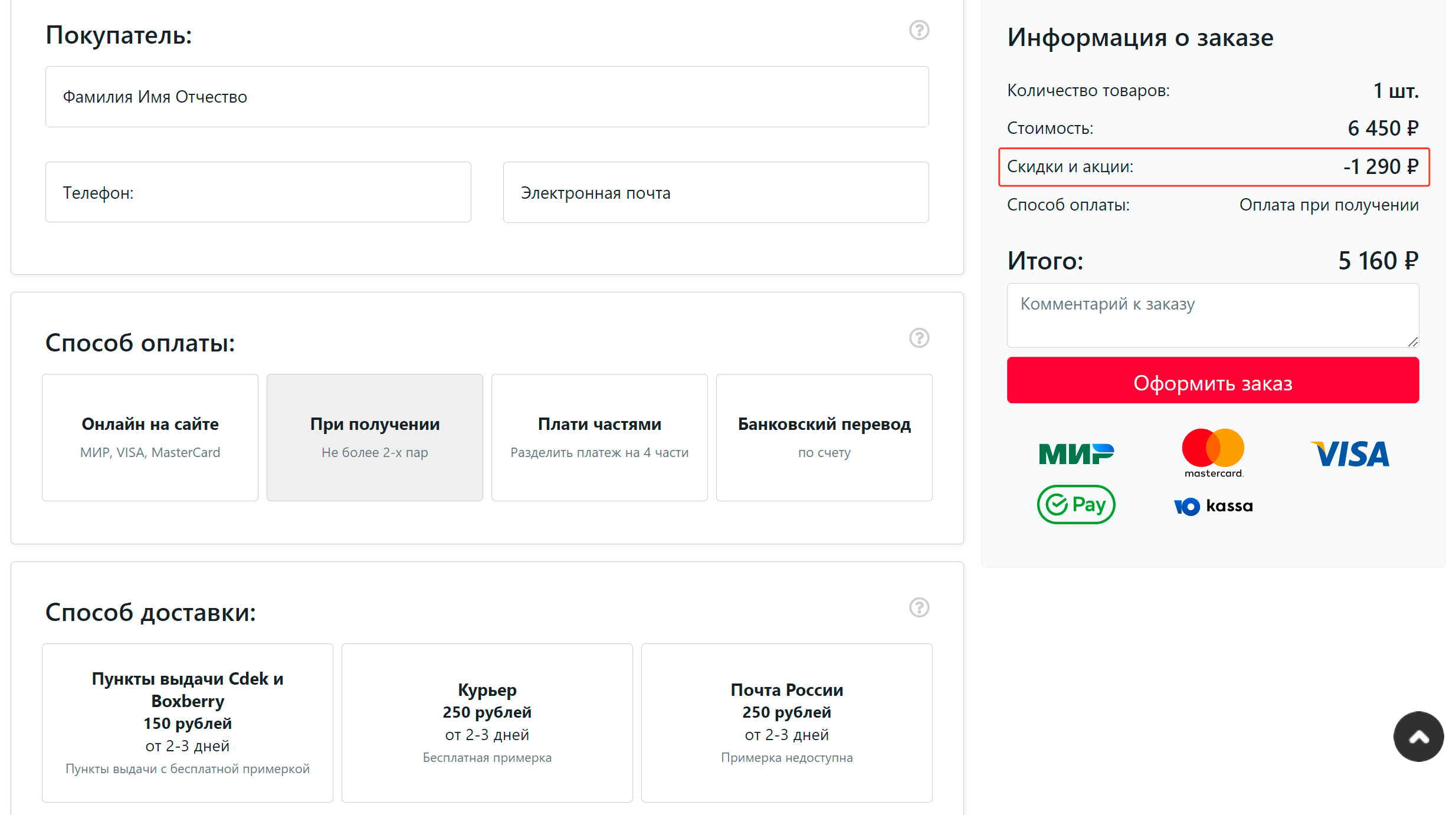Choose Курьер 250 рублей delivery
1456x815 pixels.
coord(487,723)
